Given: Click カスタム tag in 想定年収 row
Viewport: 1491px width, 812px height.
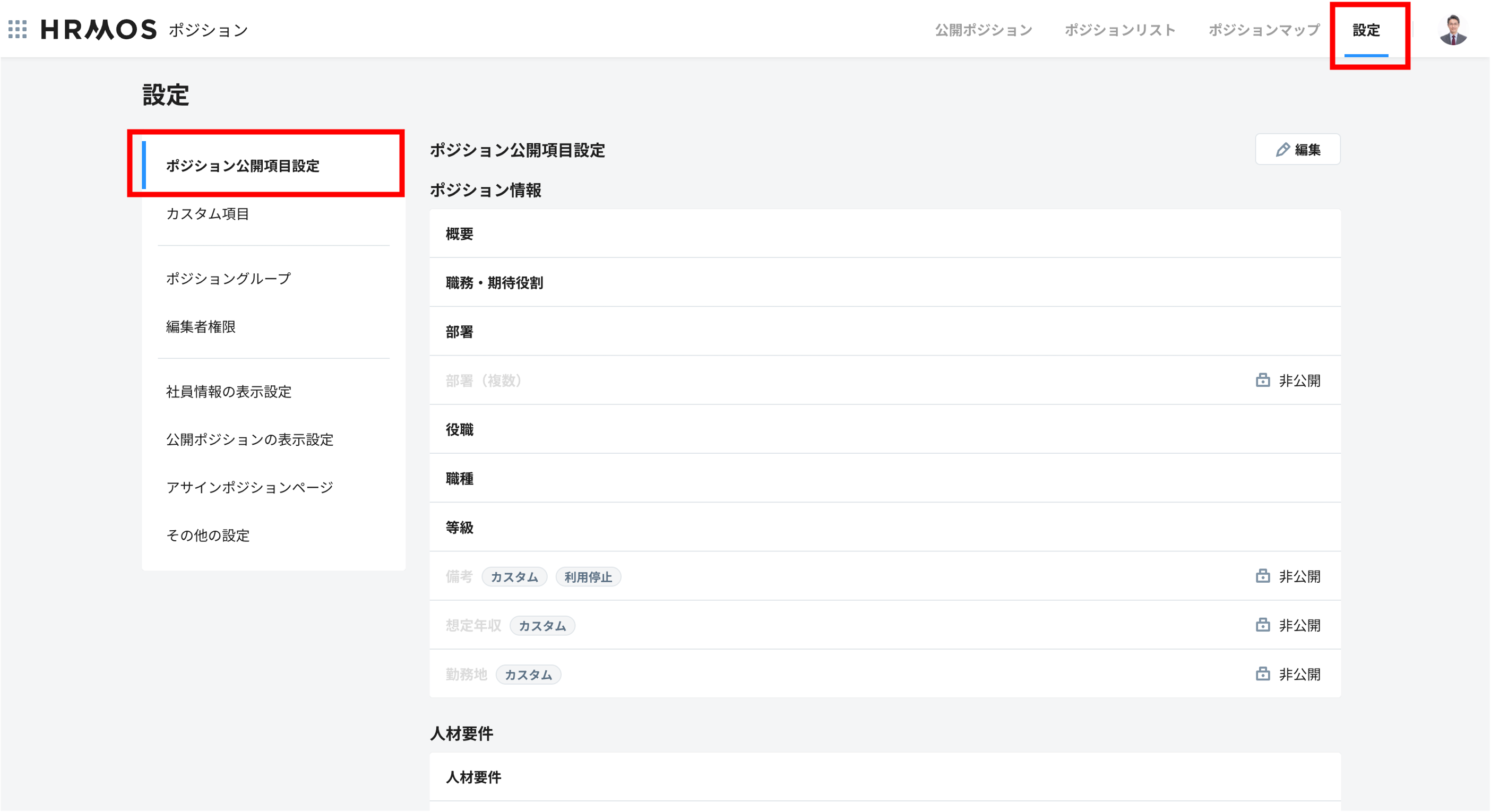Looking at the screenshot, I should (542, 626).
